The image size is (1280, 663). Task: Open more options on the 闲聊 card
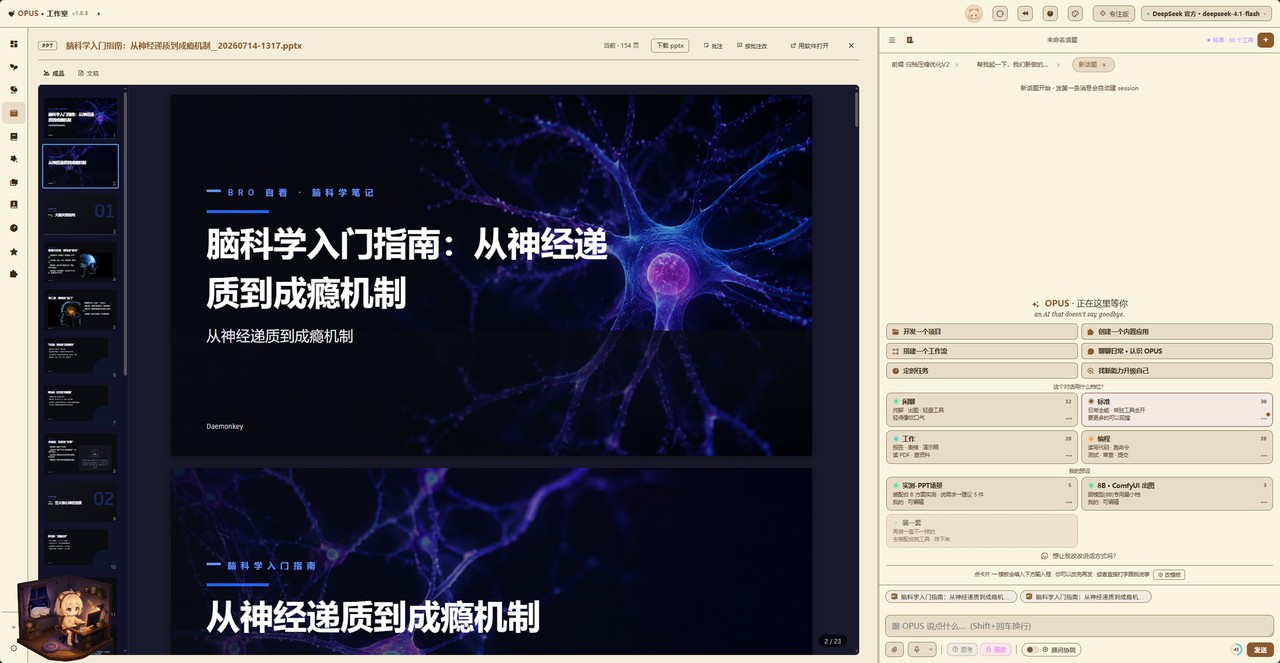[1068, 418]
